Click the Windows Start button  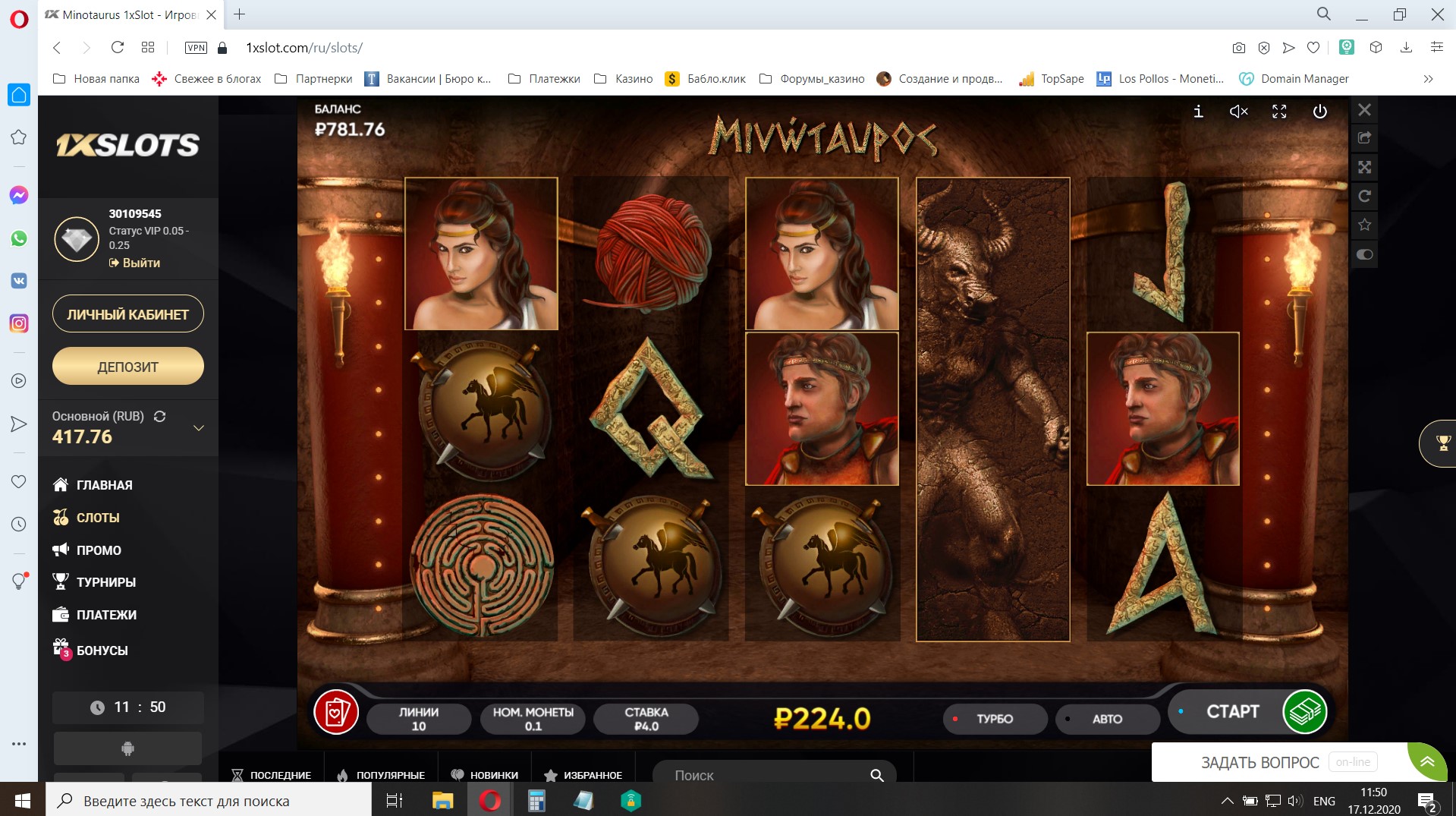pyautogui.click(x=23, y=800)
